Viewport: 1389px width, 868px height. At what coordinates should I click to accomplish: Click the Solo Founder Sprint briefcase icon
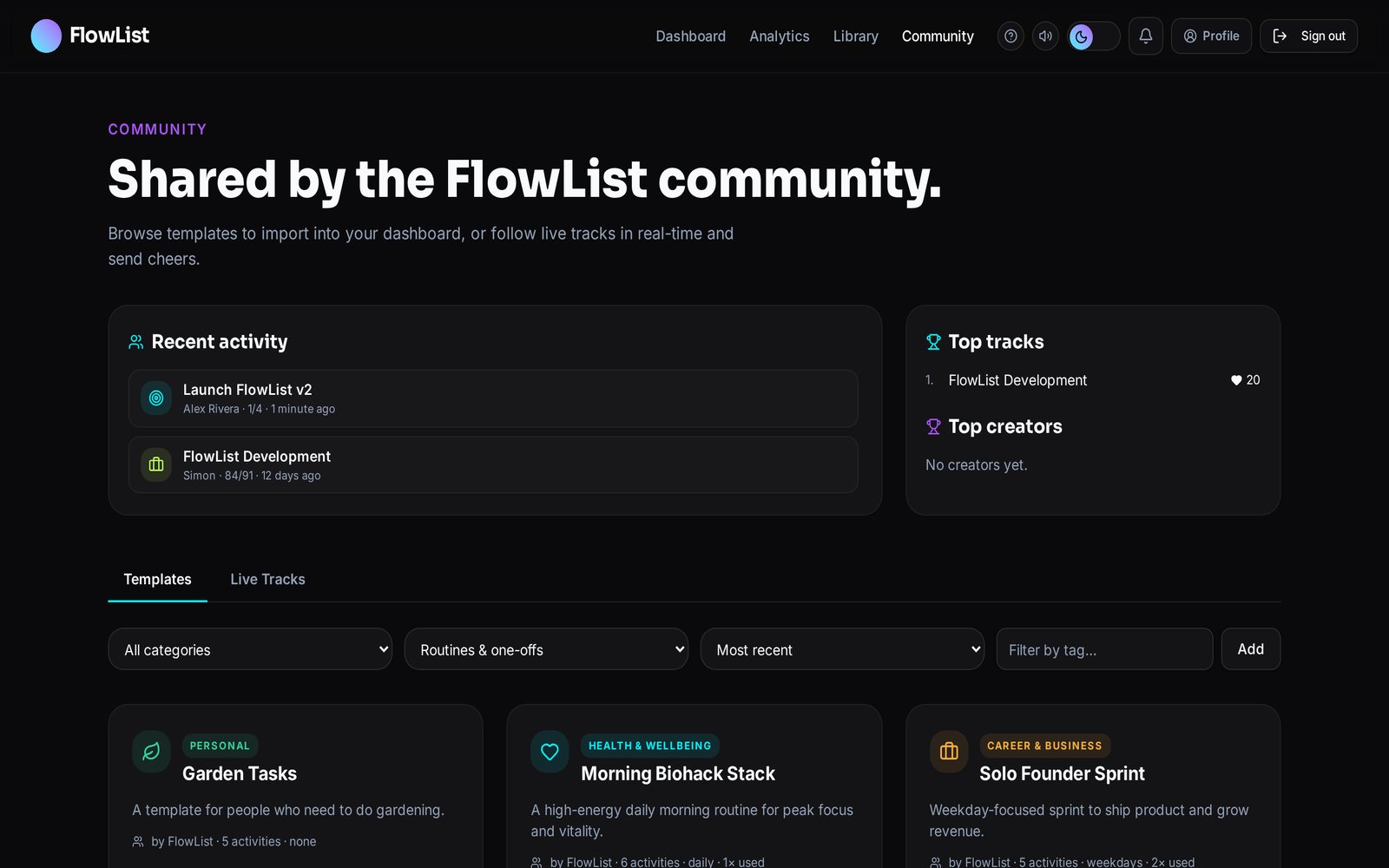pos(949,752)
